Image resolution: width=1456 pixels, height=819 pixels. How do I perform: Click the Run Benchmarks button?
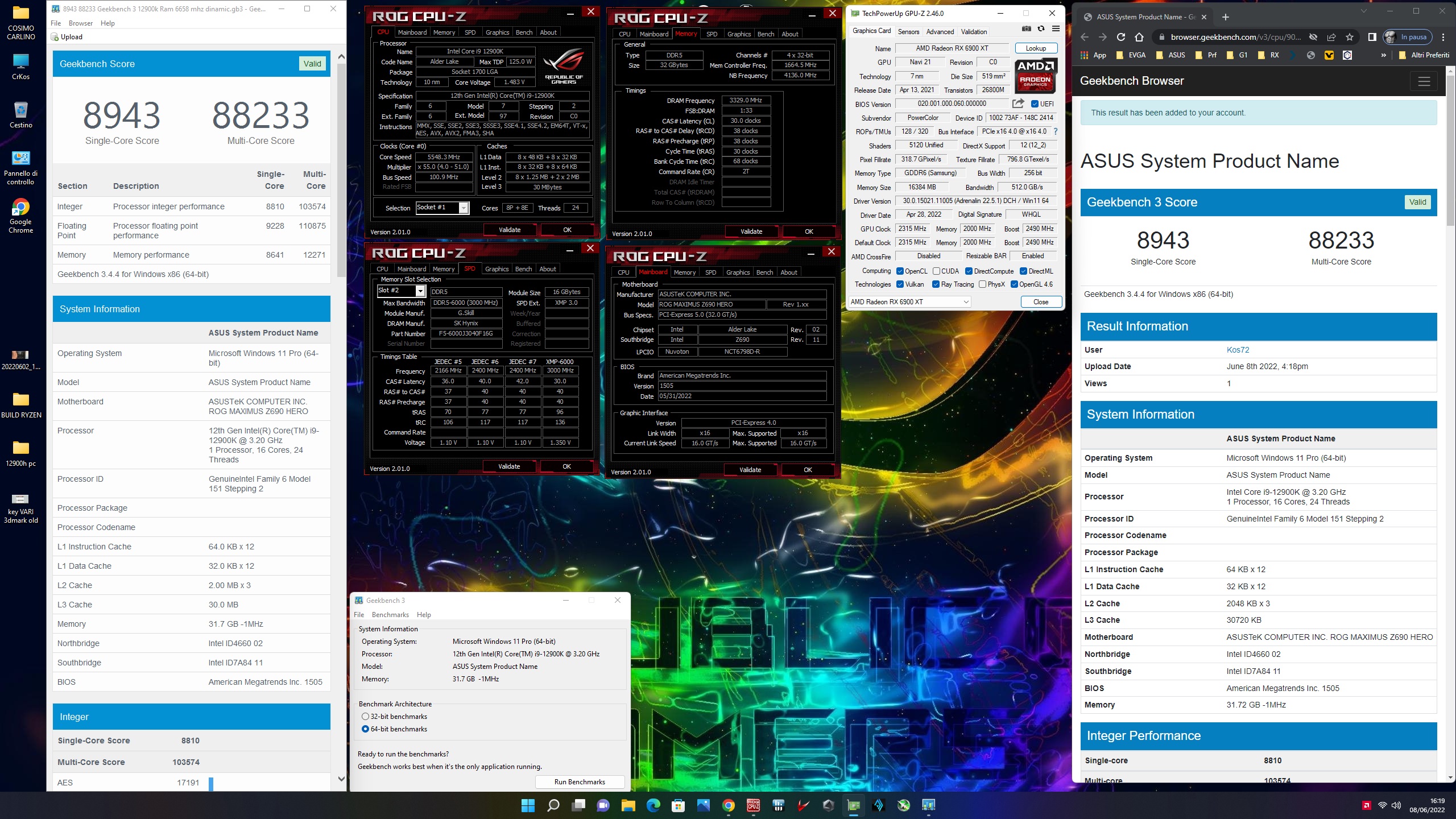580,782
